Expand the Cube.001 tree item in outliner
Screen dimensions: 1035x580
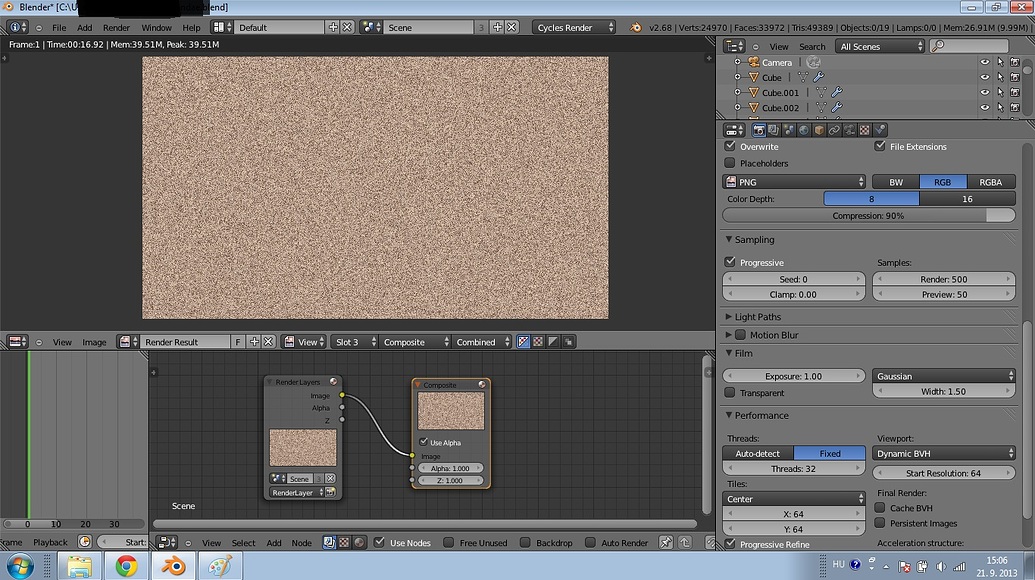pyautogui.click(x=738, y=92)
